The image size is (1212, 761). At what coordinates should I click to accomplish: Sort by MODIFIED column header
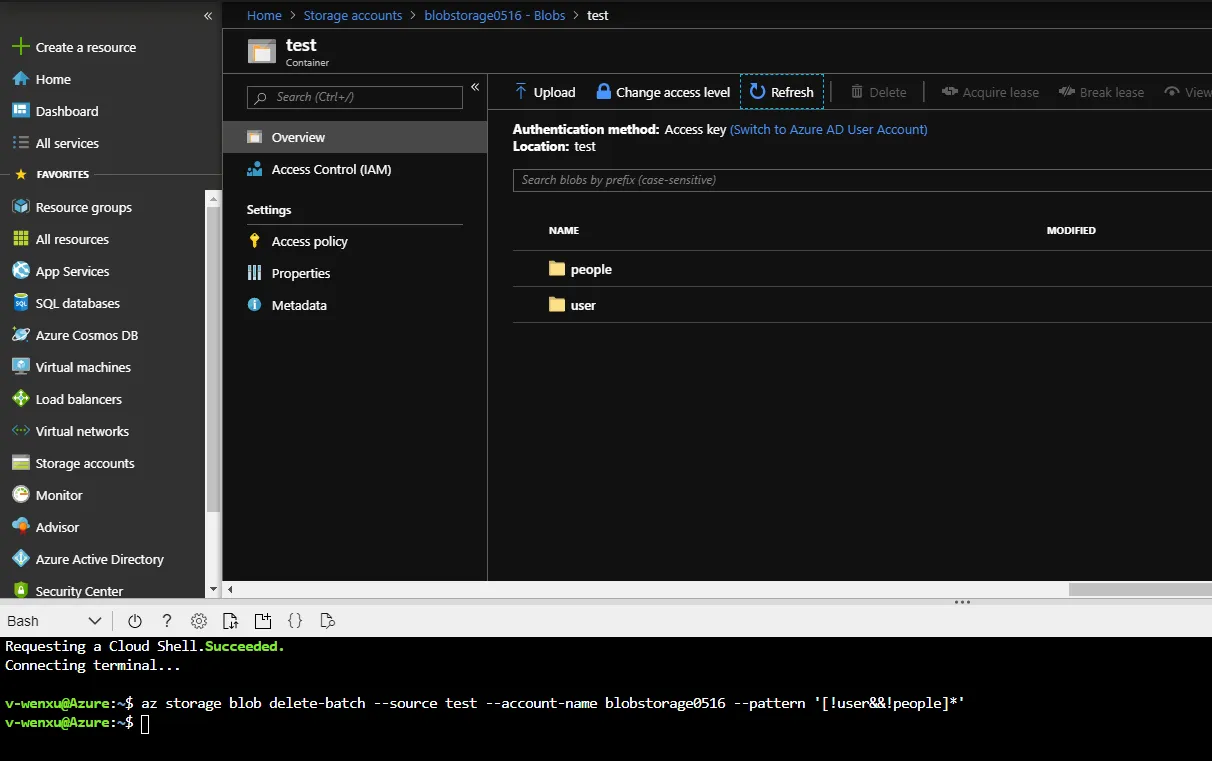(x=1071, y=230)
